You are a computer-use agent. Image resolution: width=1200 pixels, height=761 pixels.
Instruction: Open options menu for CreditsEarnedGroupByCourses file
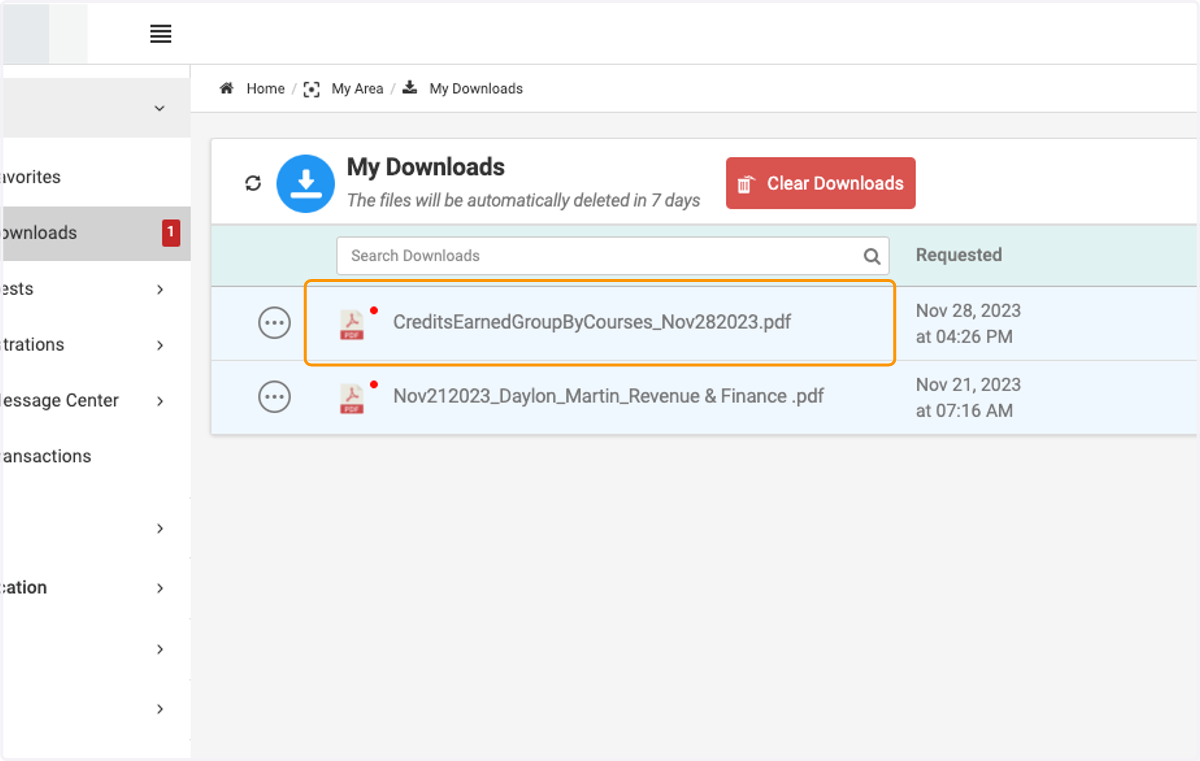[x=274, y=323]
